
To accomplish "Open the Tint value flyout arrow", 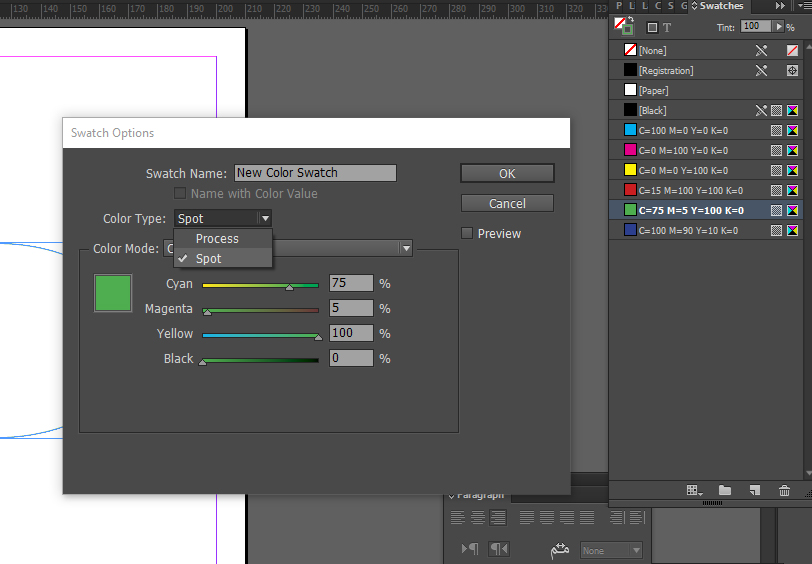I will [x=777, y=27].
